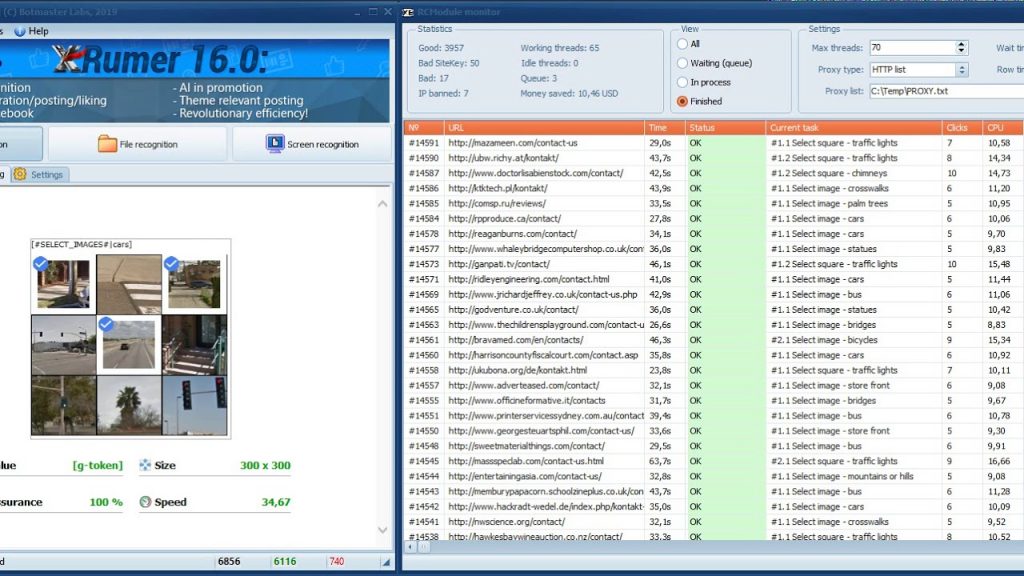The image size is (1024, 576).
Task: Click the 300 x 300 size value
Action: [x=265, y=465]
